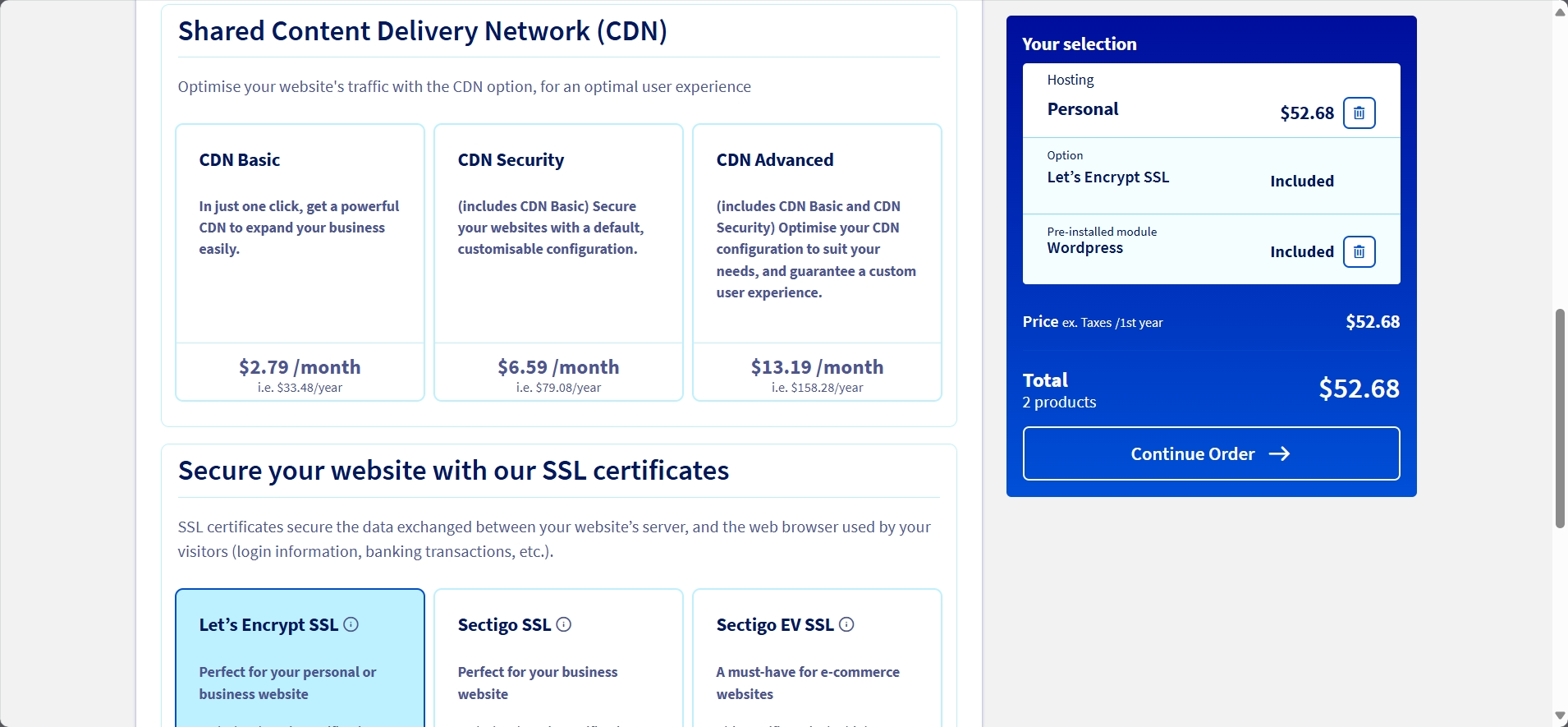Choose the CDN Security plan card
The width and height of the screenshot is (1568, 727).
coord(558,246)
